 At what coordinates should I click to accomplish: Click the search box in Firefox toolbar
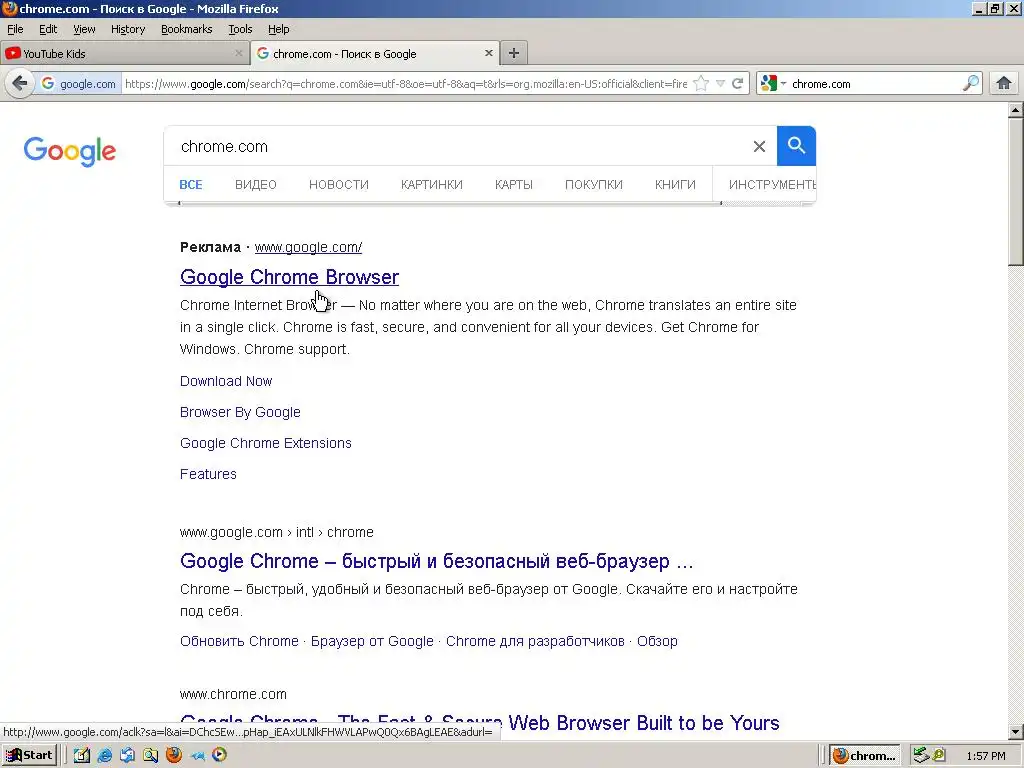click(x=875, y=84)
